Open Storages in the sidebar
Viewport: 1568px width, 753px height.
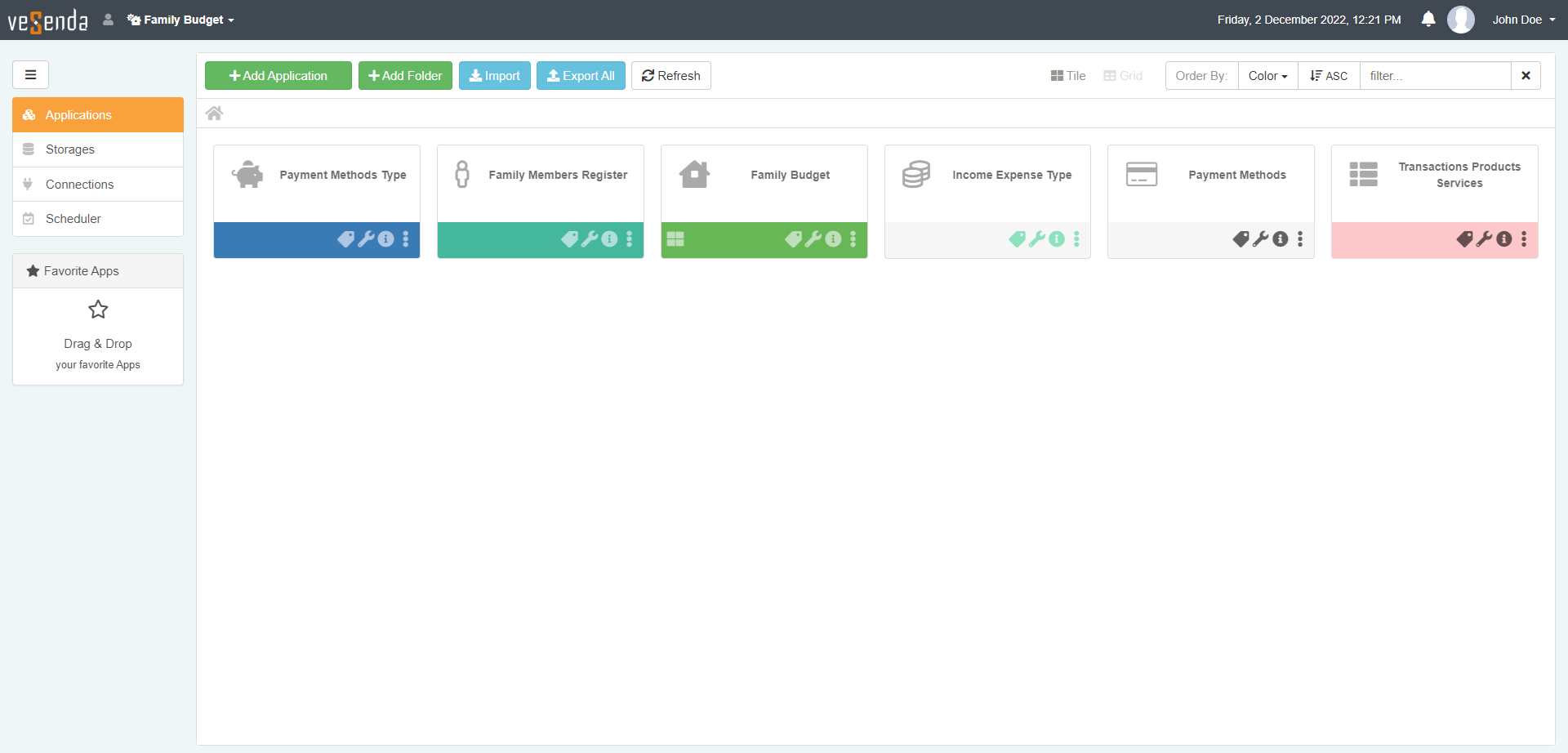point(70,149)
